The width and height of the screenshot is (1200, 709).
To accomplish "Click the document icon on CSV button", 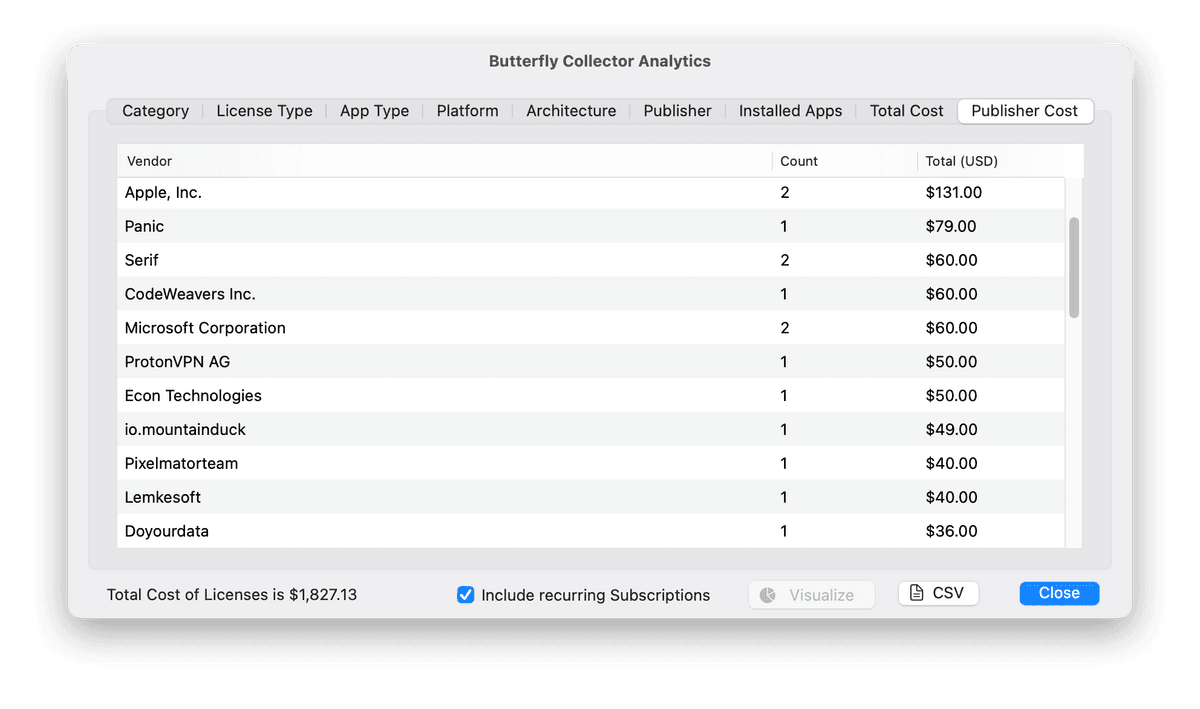I will [917, 593].
